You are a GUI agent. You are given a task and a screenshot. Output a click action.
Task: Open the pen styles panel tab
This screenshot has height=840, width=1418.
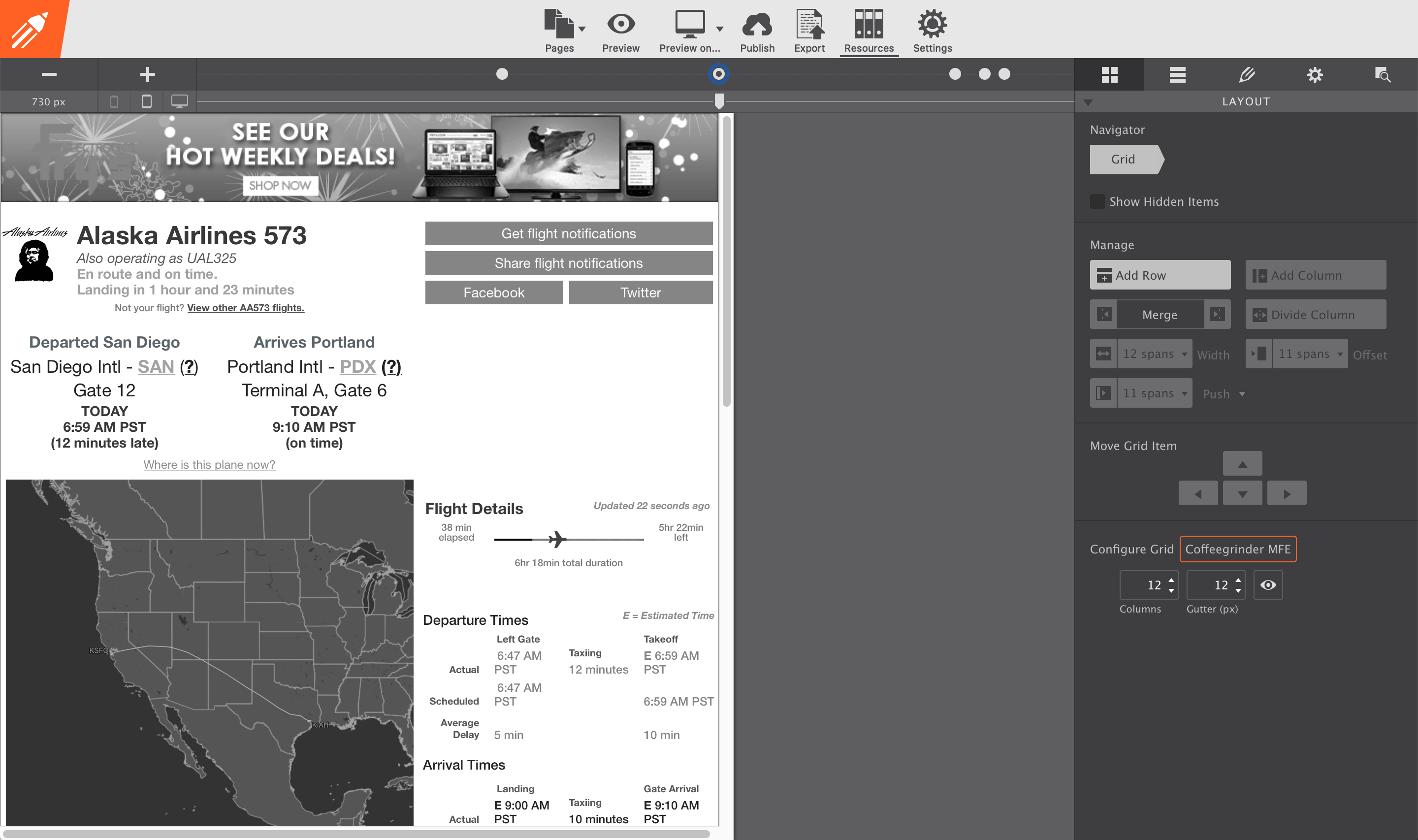click(x=1247, y=74)
